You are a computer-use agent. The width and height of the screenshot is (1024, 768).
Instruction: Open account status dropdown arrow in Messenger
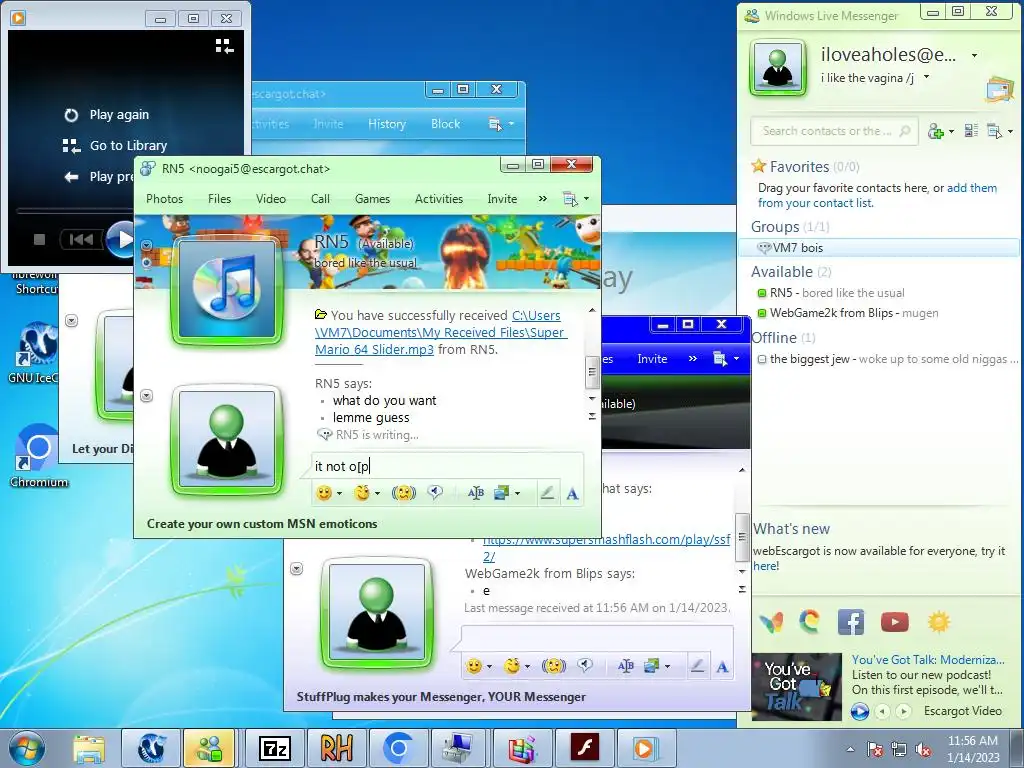(x=974, y=56)
